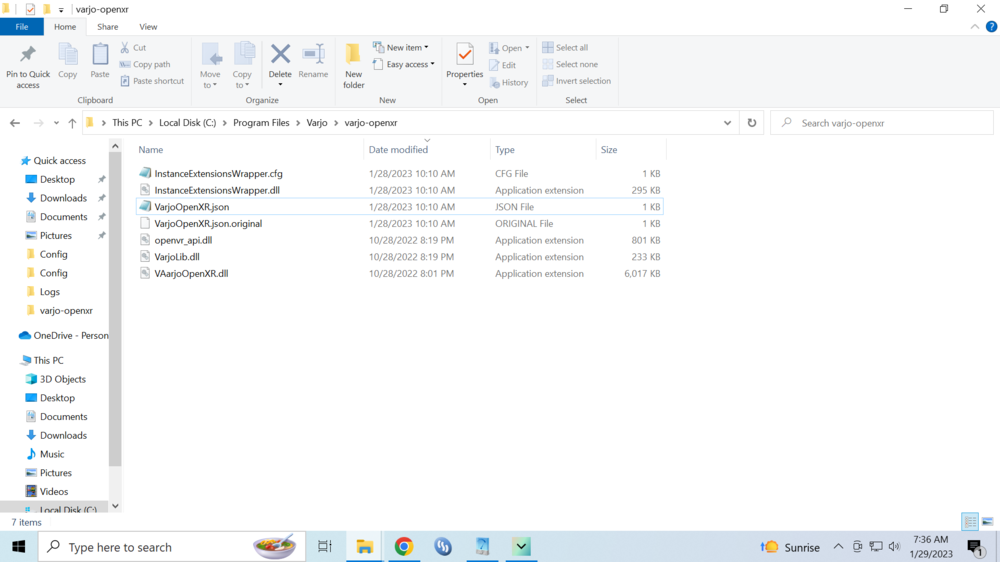1000x562 pixels.
Task: Click the Search varjo-openxr field
Action: pos(882,123)
